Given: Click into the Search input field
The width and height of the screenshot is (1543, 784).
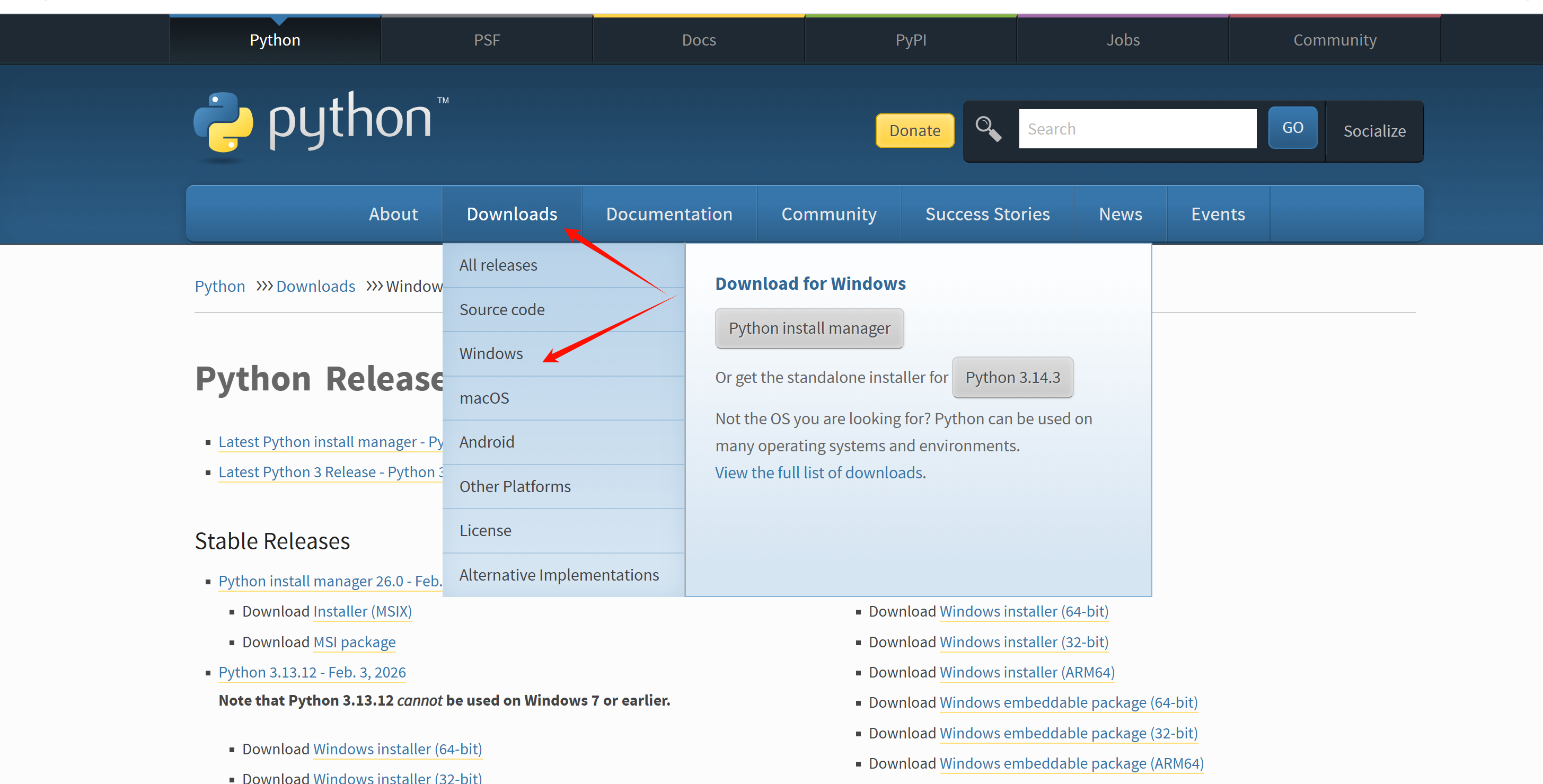Looking at the screenshot, I should pyautogui.click(x=1137, y=129).
